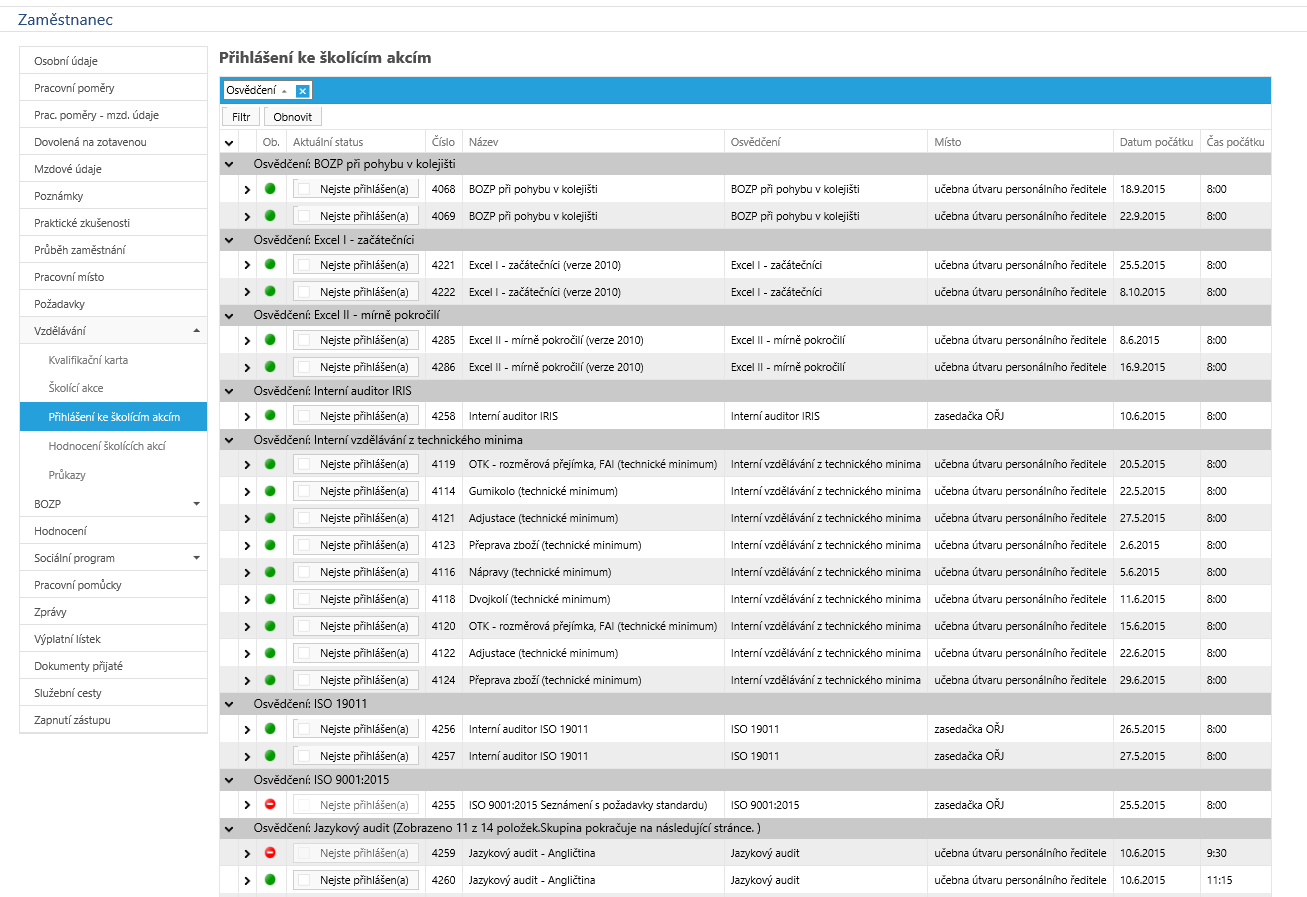Remove the Osvědčení grouping chip
1307x897 pixels.
[x=303, y=91]
